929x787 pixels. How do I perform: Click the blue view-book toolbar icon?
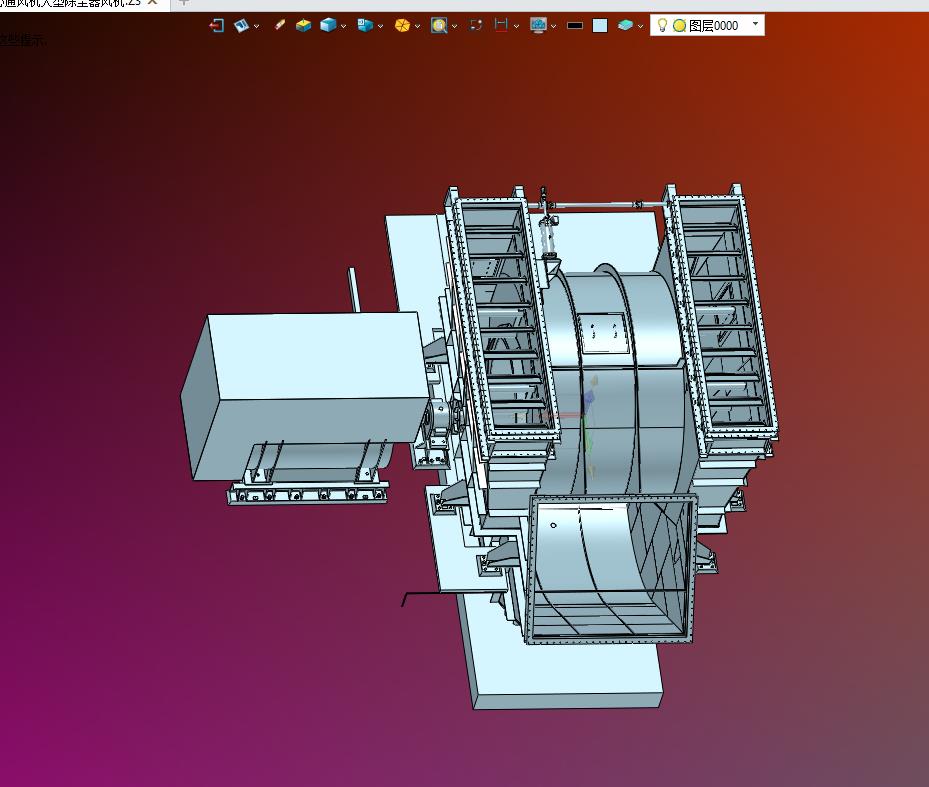[241, 25]
